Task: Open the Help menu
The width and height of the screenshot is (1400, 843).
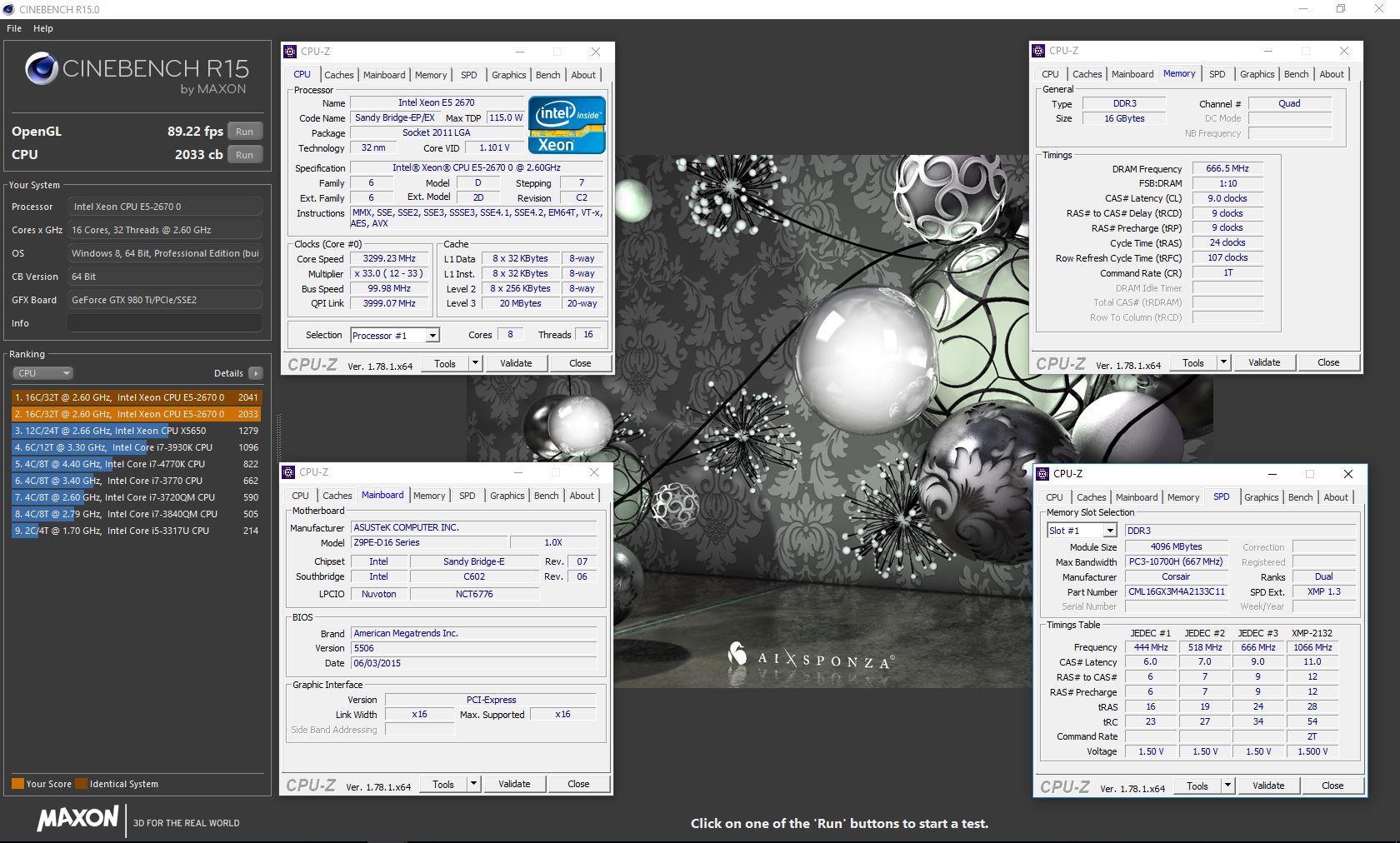Action: (43, 28)
